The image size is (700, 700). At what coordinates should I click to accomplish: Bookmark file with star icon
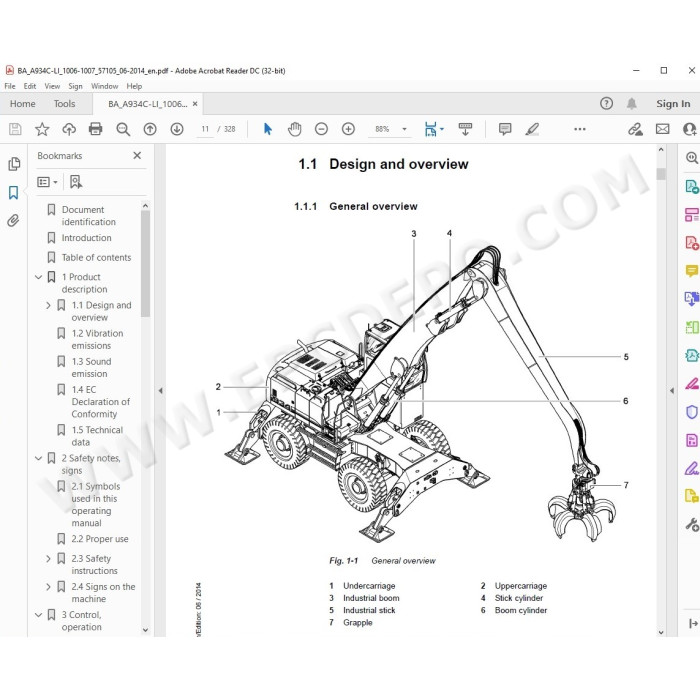tap(42, 129)
